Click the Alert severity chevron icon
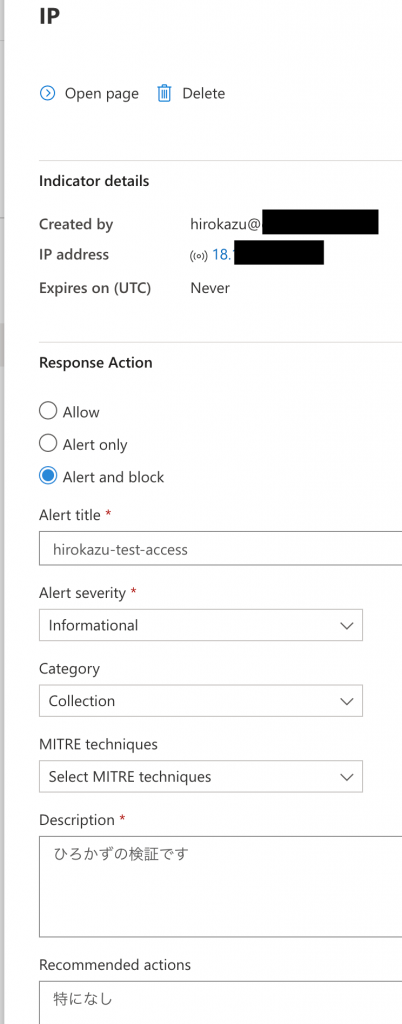This screenshot has height=1024, width=402. coord(347,626)
